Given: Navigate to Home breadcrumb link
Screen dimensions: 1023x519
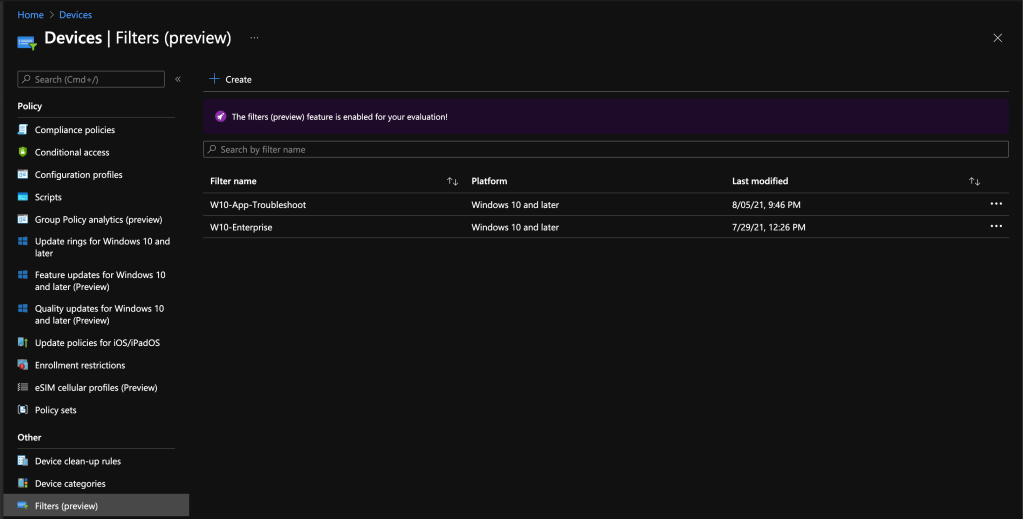Looking at the screenshot, I should click(x=30, y=15).
